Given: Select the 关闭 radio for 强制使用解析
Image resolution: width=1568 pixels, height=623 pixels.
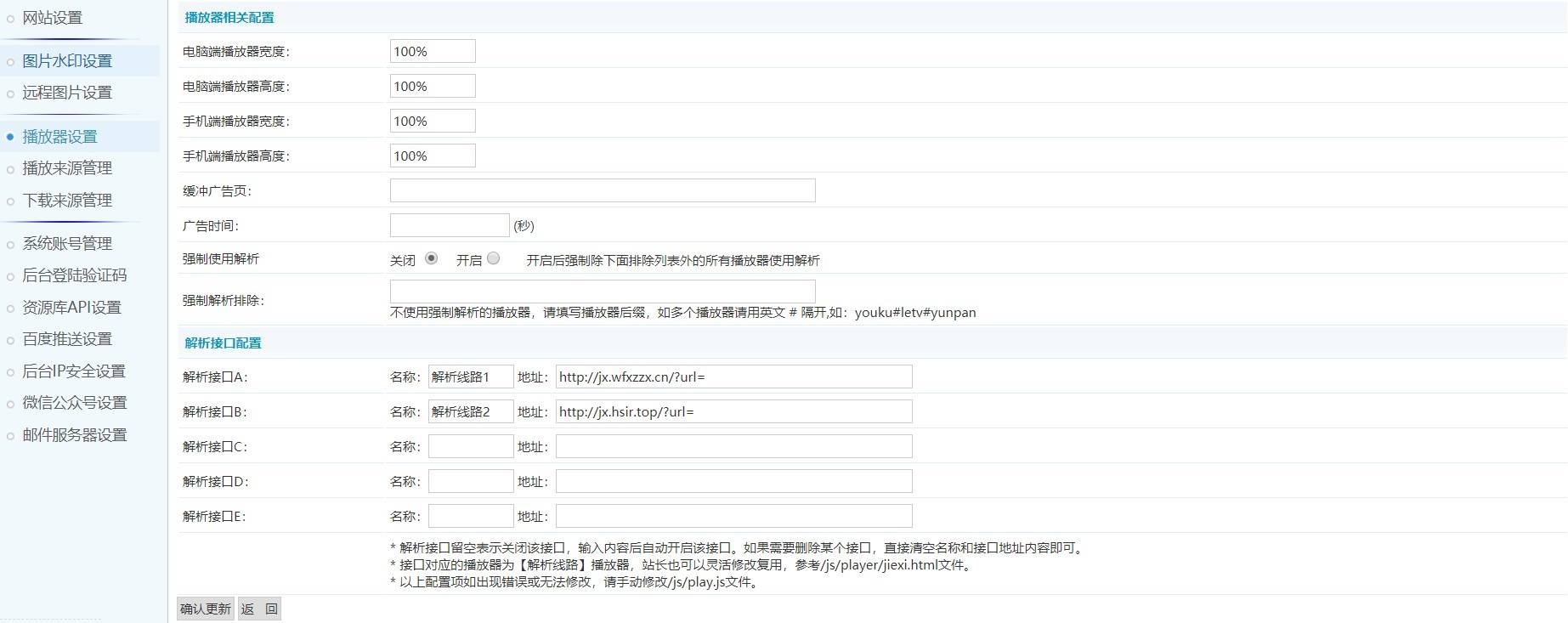Looking at the screenshot, I should tap(432, 258).
